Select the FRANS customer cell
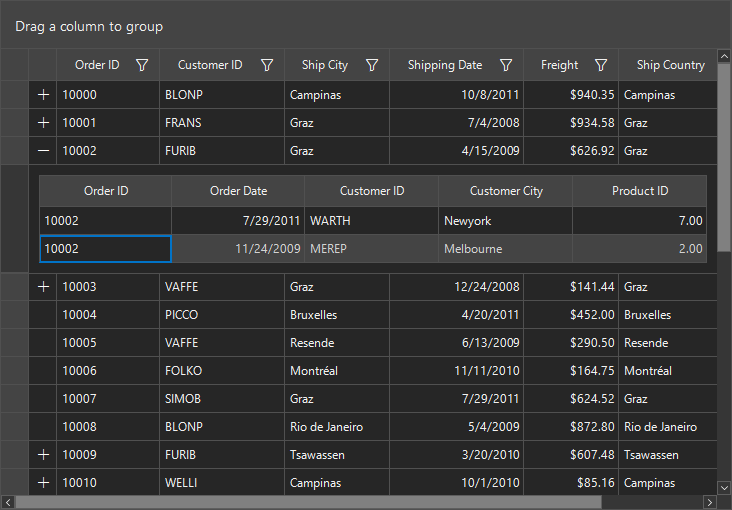This screenshot has width=732, height=510. (222, 123)
